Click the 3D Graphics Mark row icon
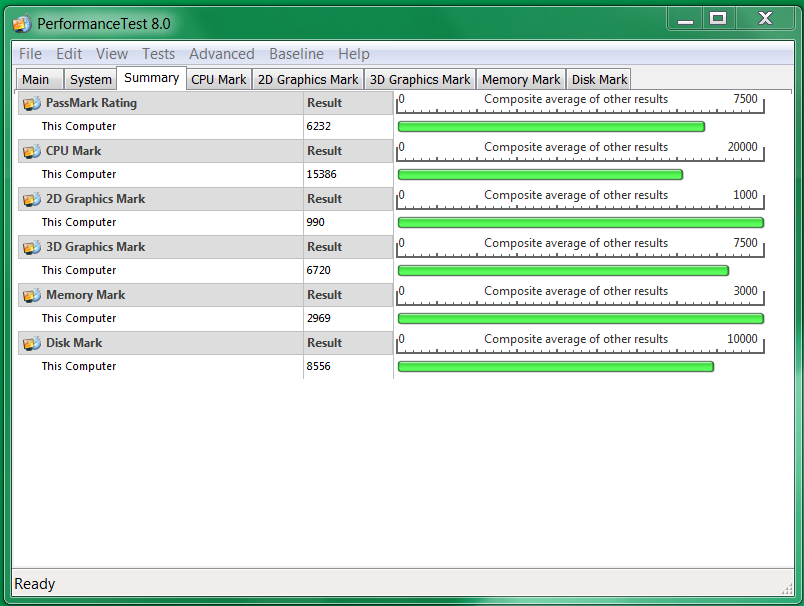The height and width of the screenshot is (606, 804). [x=32, y=248]
